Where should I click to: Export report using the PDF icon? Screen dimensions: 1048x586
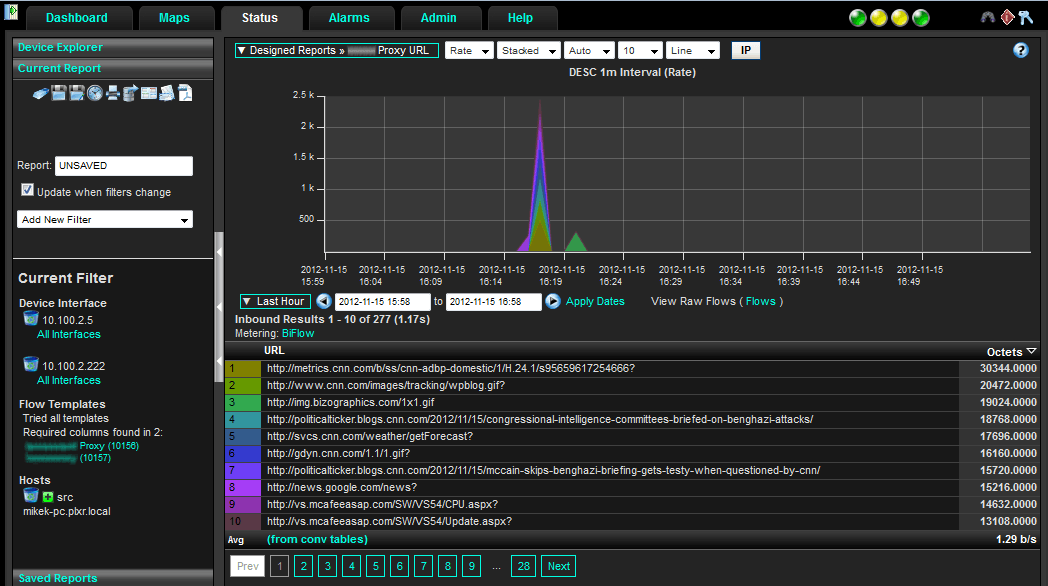[184, 94]
